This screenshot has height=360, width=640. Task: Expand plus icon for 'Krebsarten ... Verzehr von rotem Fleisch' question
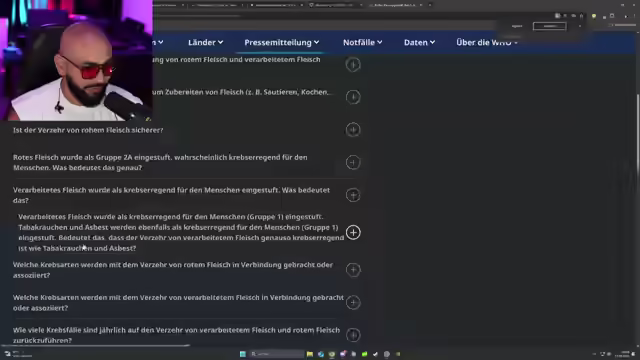click(353, 270)
